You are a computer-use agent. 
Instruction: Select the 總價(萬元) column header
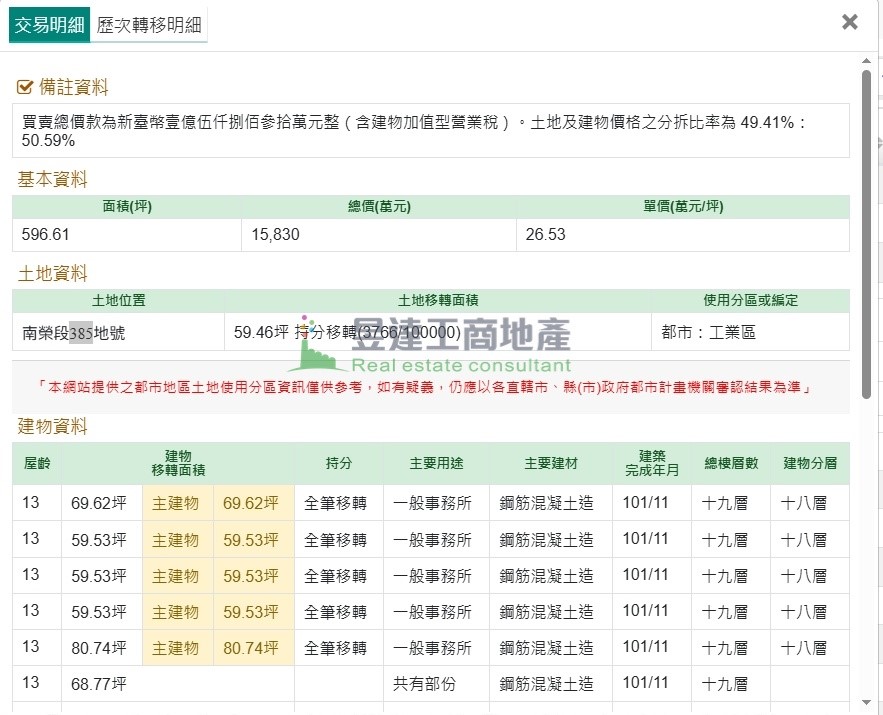[379, 207]
